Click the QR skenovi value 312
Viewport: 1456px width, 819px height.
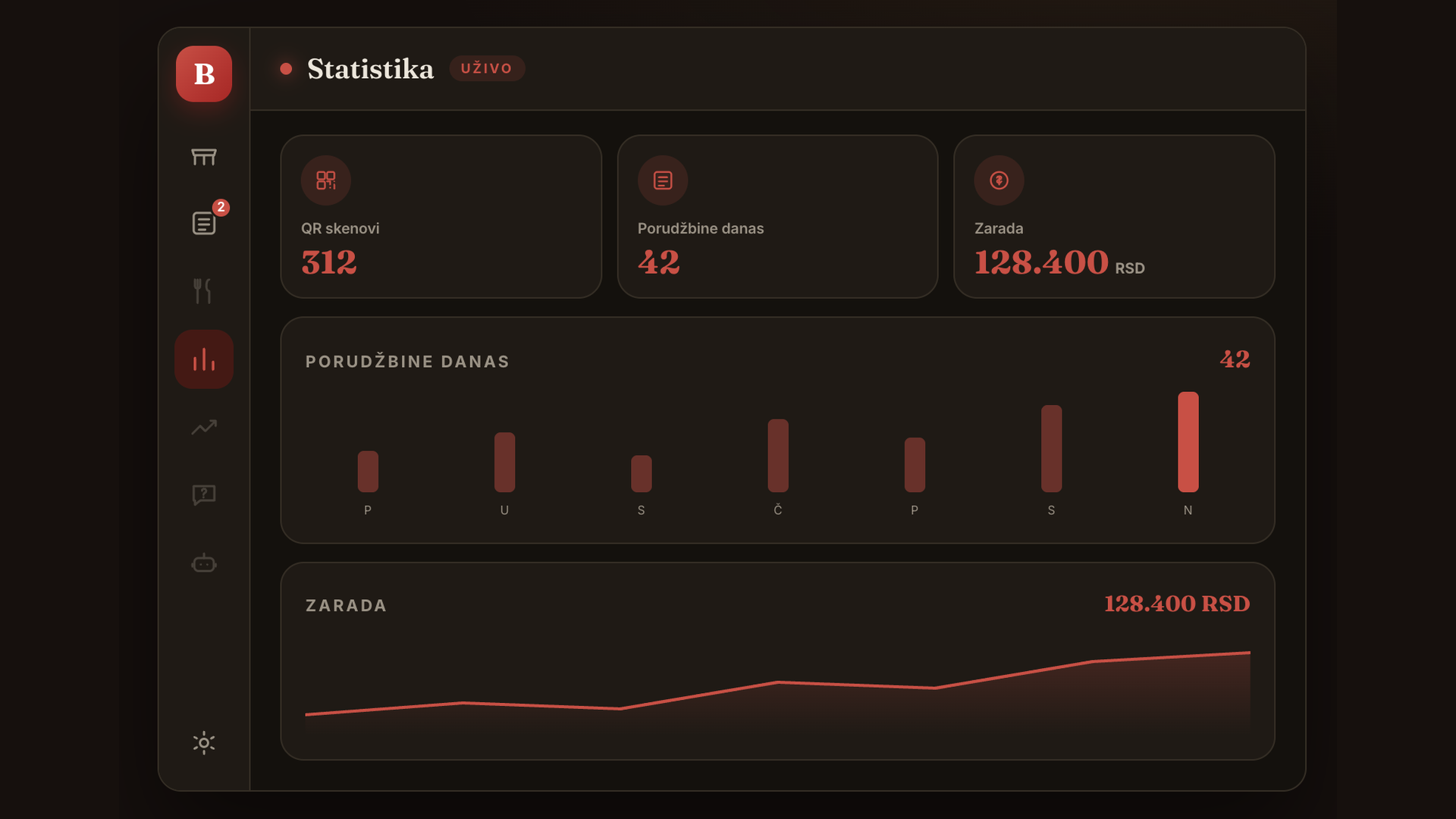tap(329, 262)
